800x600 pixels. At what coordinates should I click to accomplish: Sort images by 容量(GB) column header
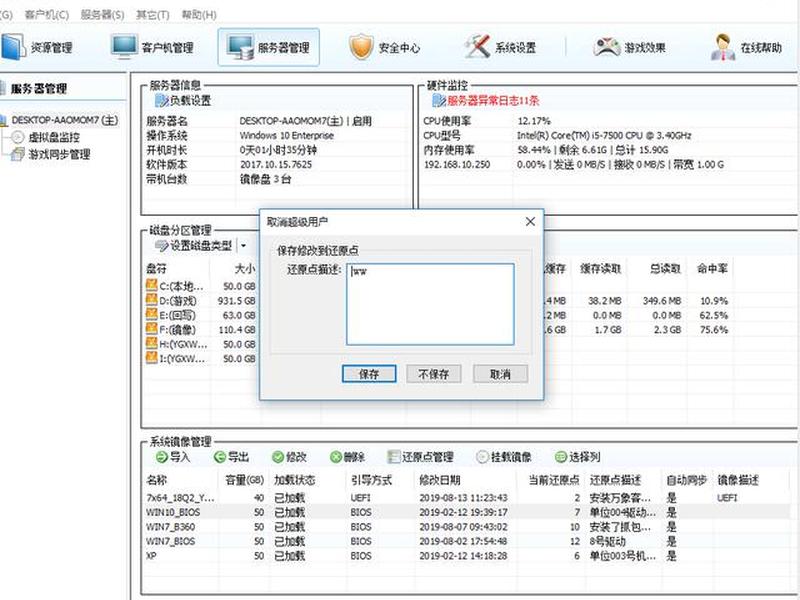point(244,480)
